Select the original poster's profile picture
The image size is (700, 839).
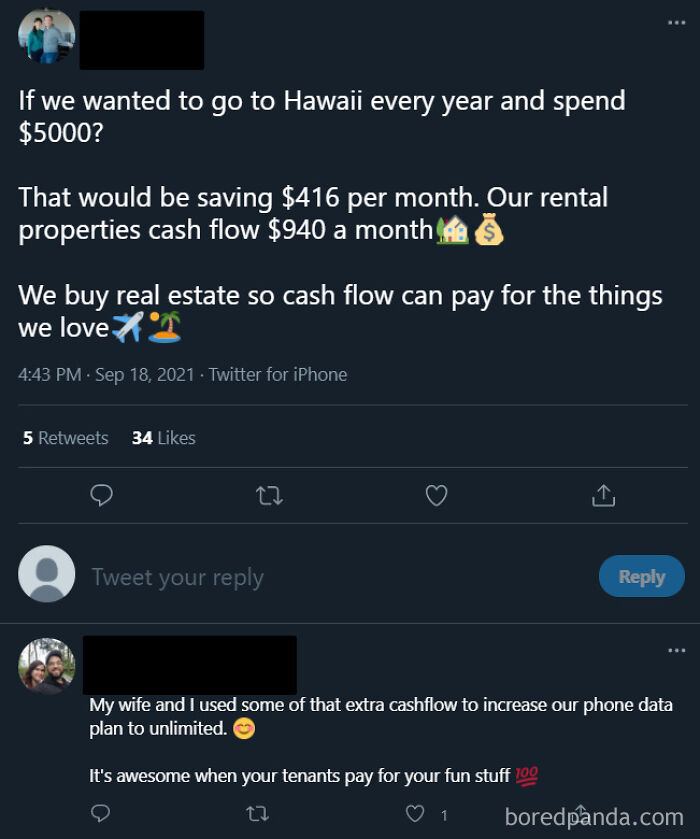(x=45, y=40)
